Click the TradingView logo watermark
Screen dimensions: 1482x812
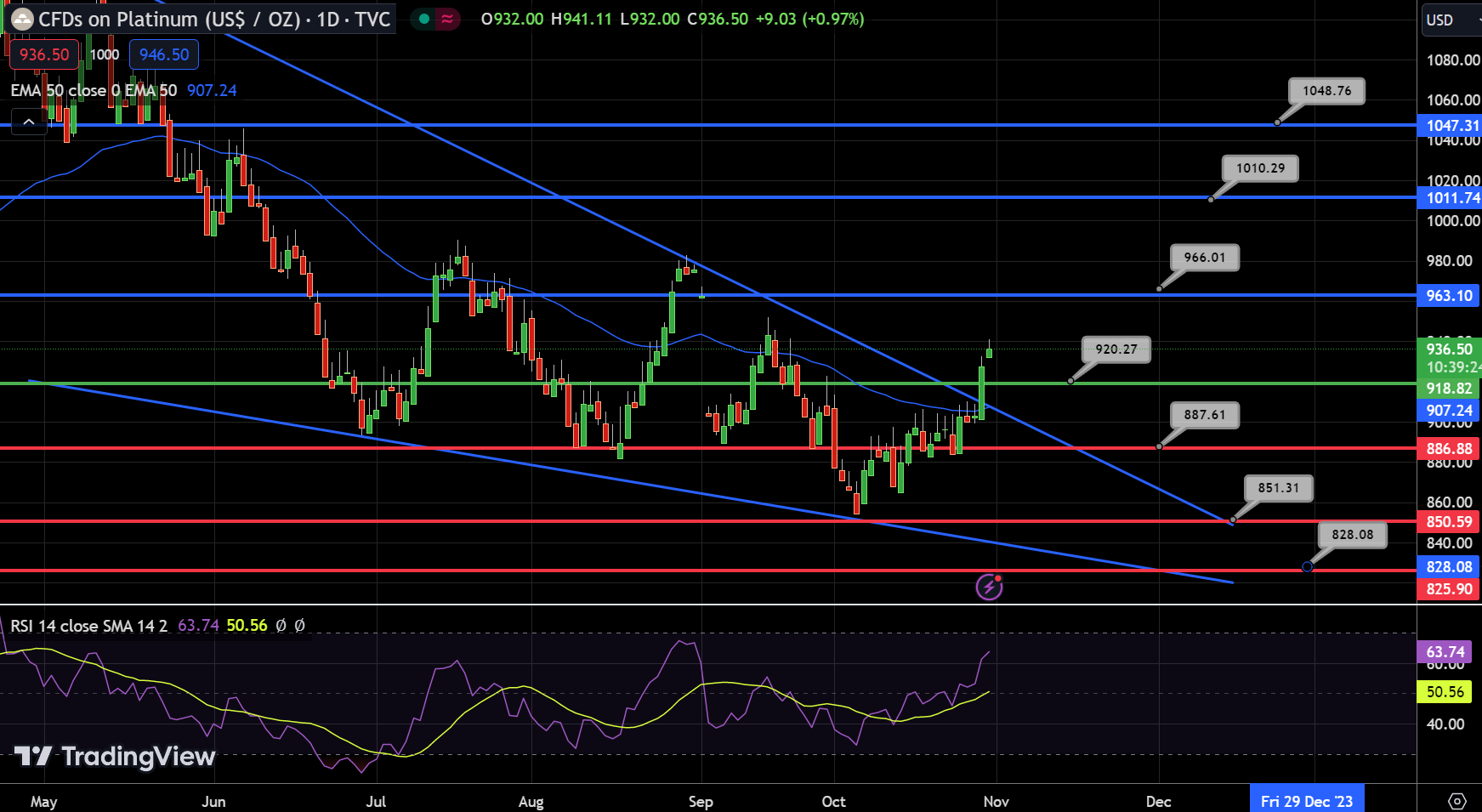coord(111,757)
